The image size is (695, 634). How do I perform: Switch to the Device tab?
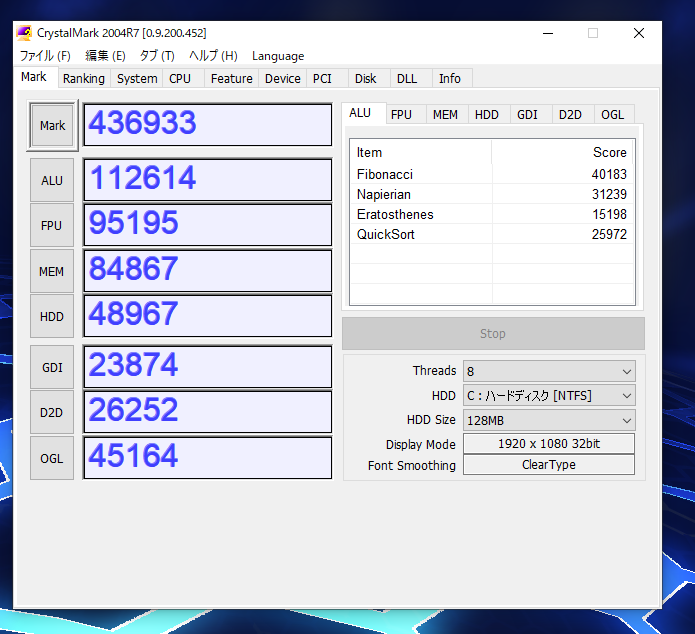coord(283,78)
